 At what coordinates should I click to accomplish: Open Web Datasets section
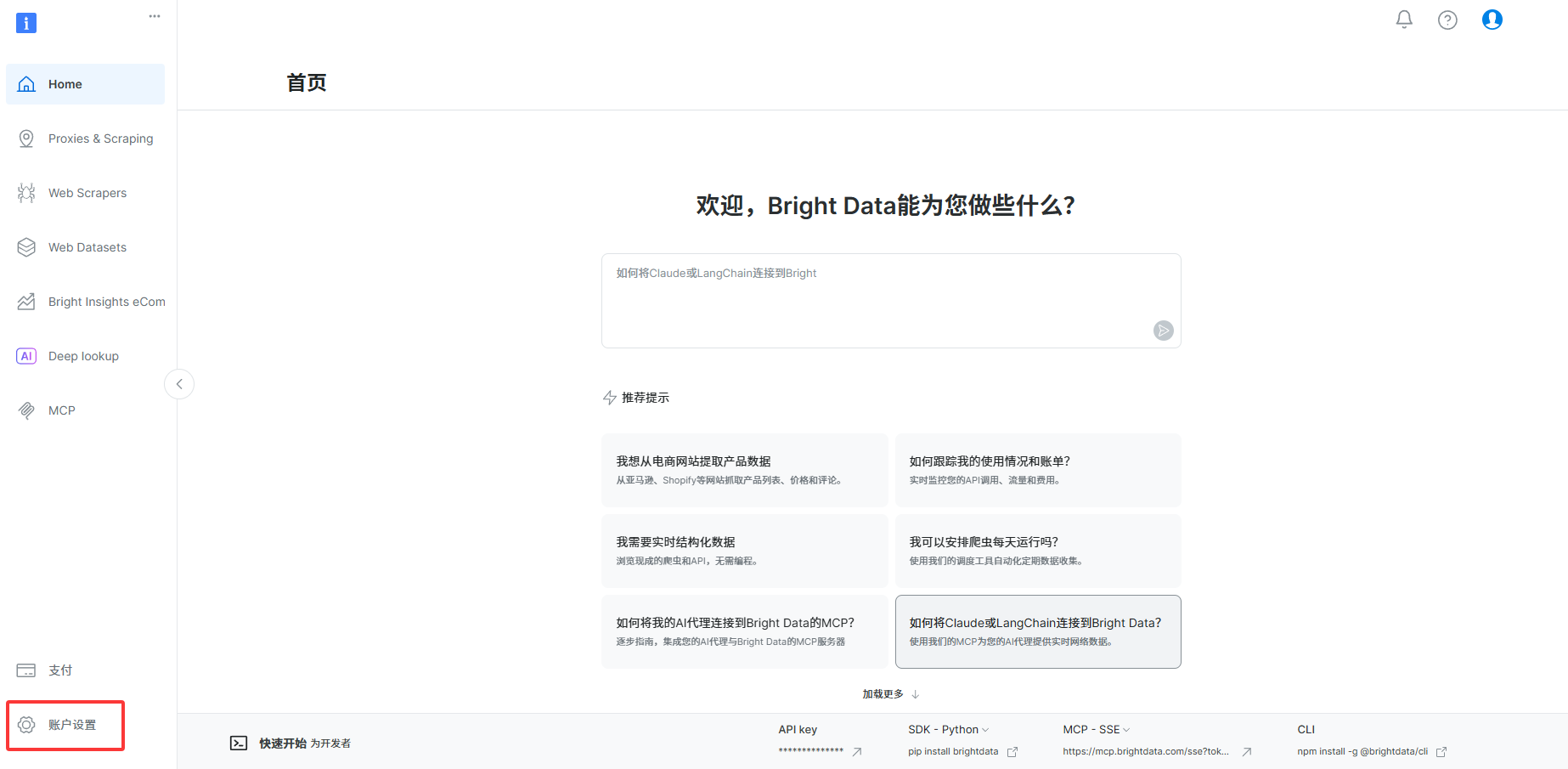85,247
